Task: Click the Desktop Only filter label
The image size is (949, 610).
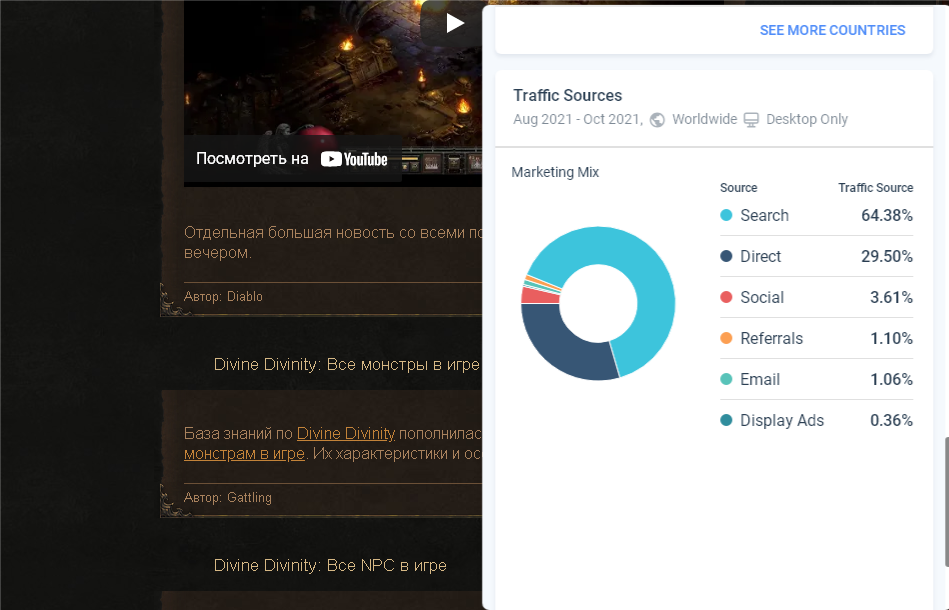Action: tap(807, 119)
